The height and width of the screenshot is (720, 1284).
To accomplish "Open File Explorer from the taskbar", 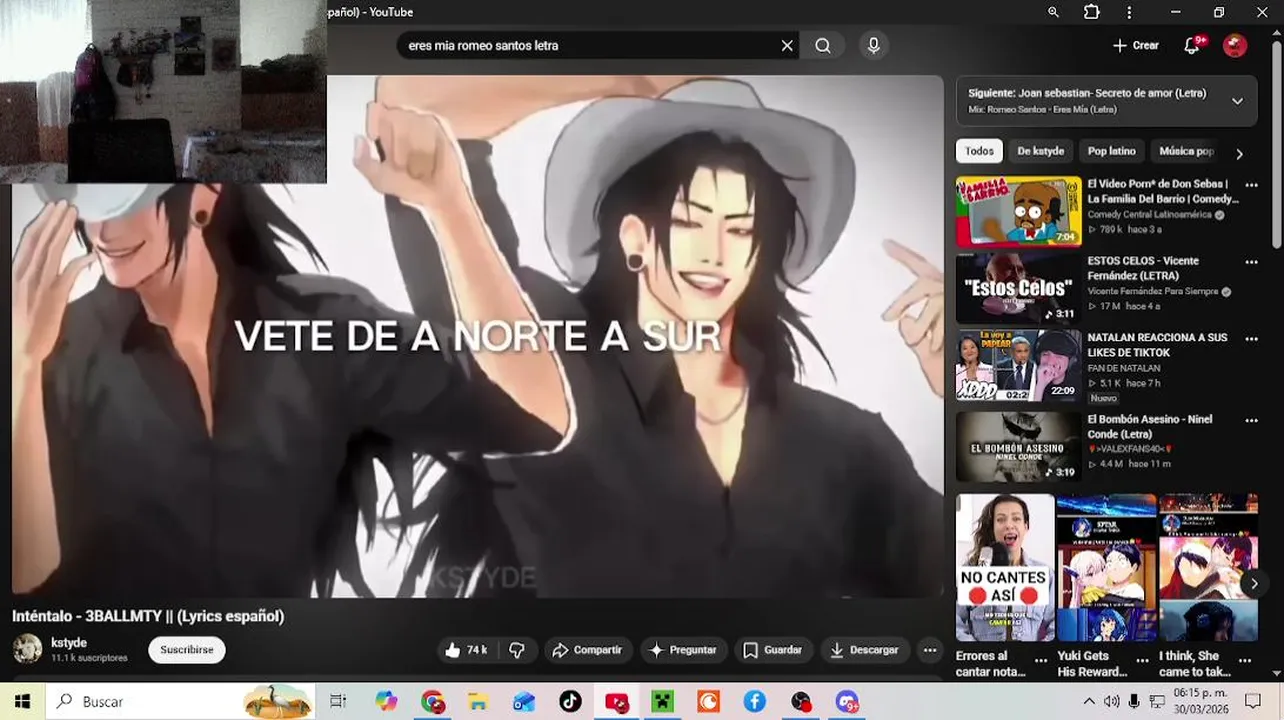I will tap(478, 702).
